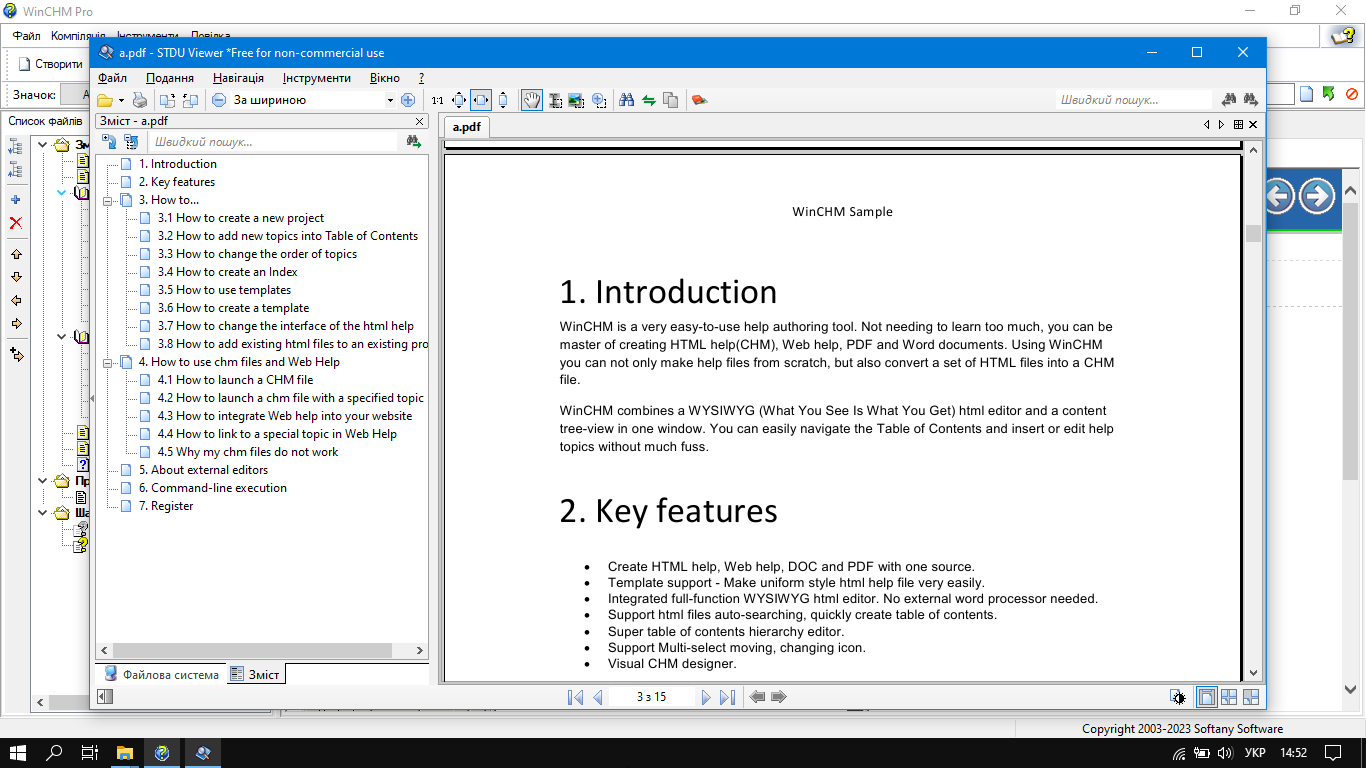This screenshot has height=768, width=1366.
Task: Click the page number field '3 з 15'
Action: point(651,697)
